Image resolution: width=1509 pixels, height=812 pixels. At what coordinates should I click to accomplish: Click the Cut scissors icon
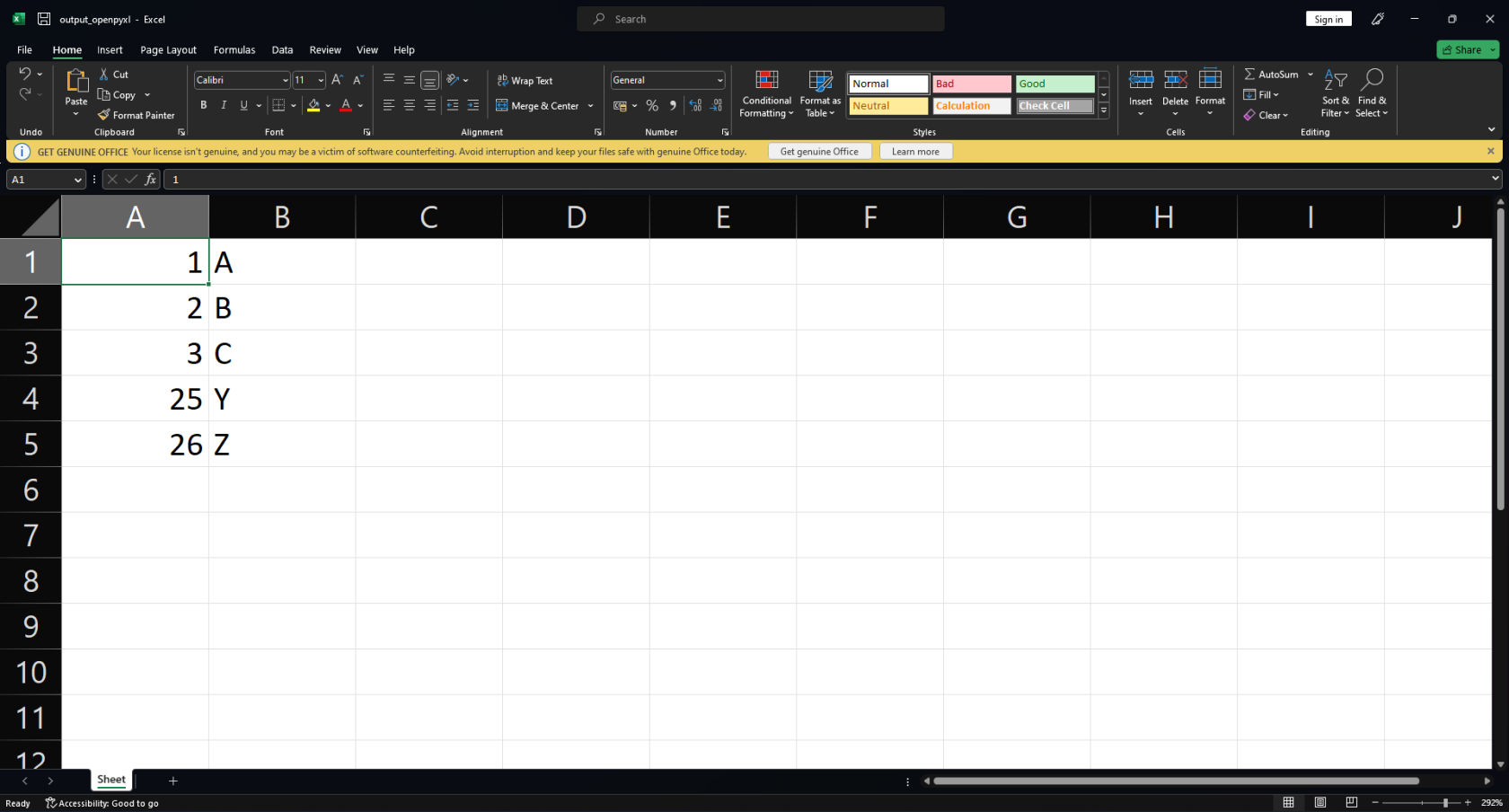(104, 75)
